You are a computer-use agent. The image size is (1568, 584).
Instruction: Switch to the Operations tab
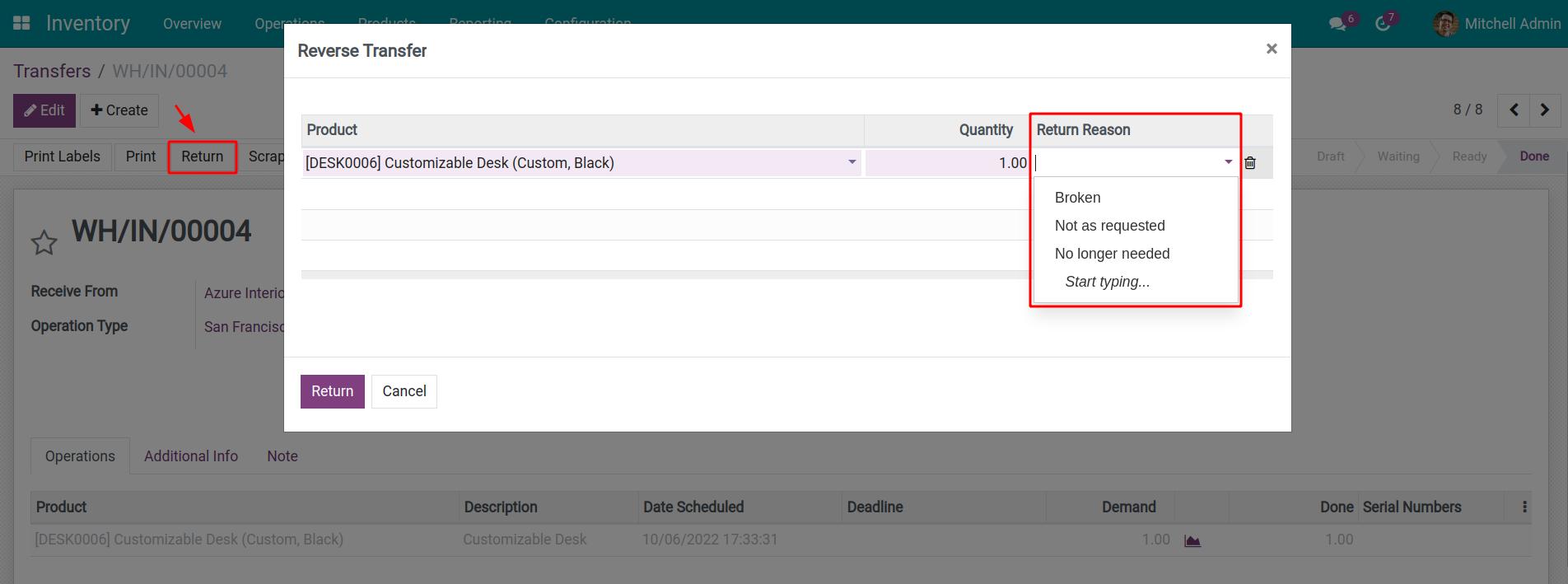80,456
